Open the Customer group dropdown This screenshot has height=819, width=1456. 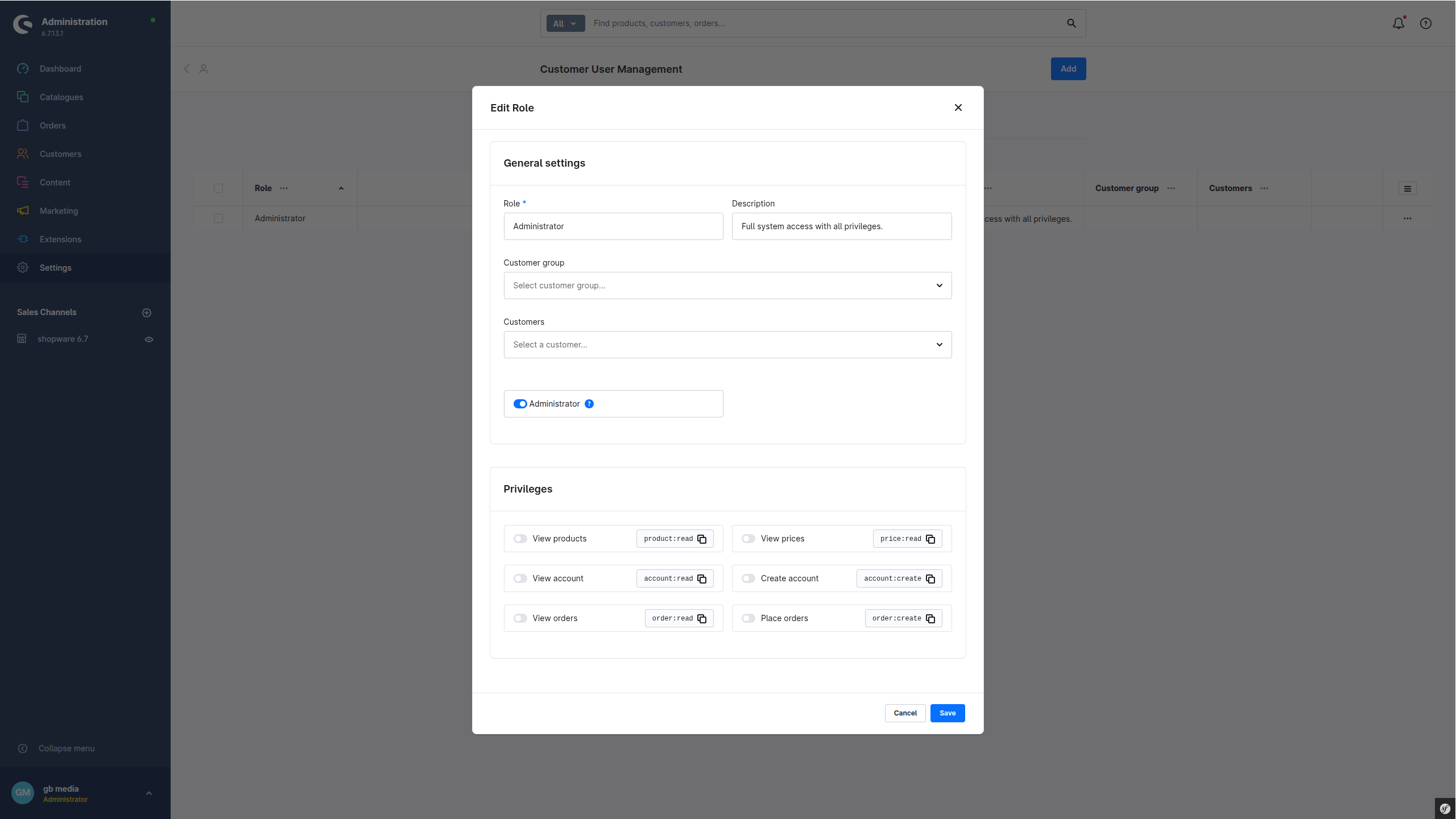[727, 286]
